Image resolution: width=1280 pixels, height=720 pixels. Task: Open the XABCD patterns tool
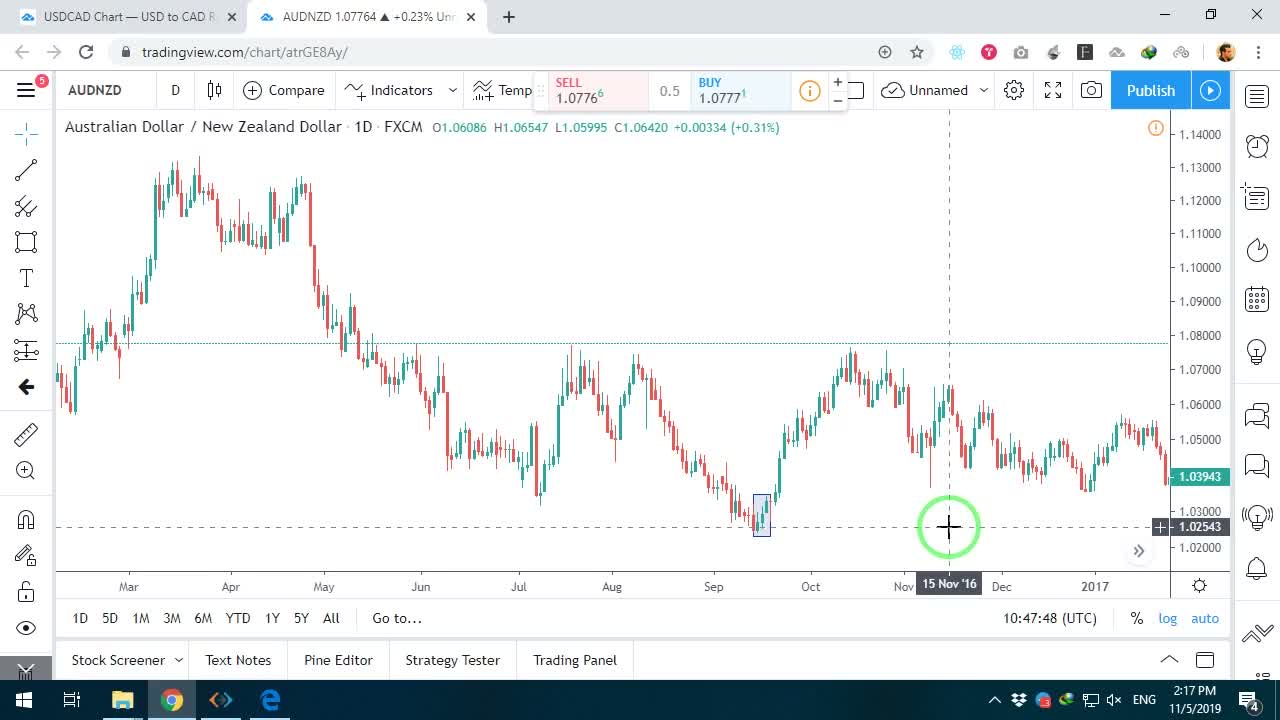[x=26, y=314]
